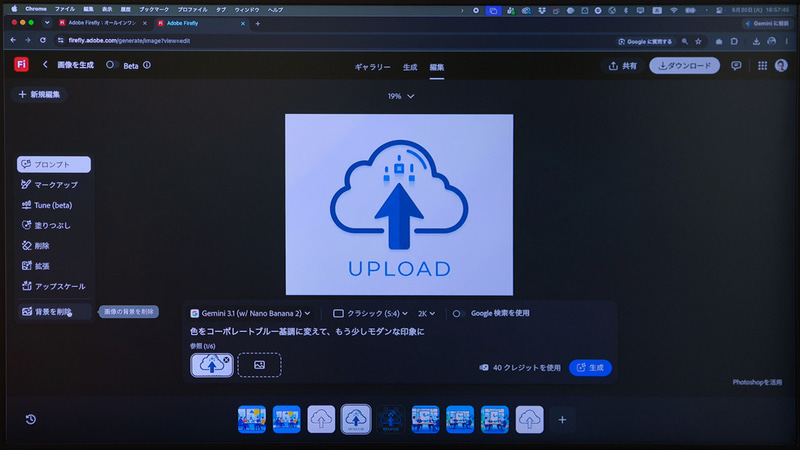Open the Chrome tab search dropdown arrow
The image size is (800, 450).
click(47, 23)
